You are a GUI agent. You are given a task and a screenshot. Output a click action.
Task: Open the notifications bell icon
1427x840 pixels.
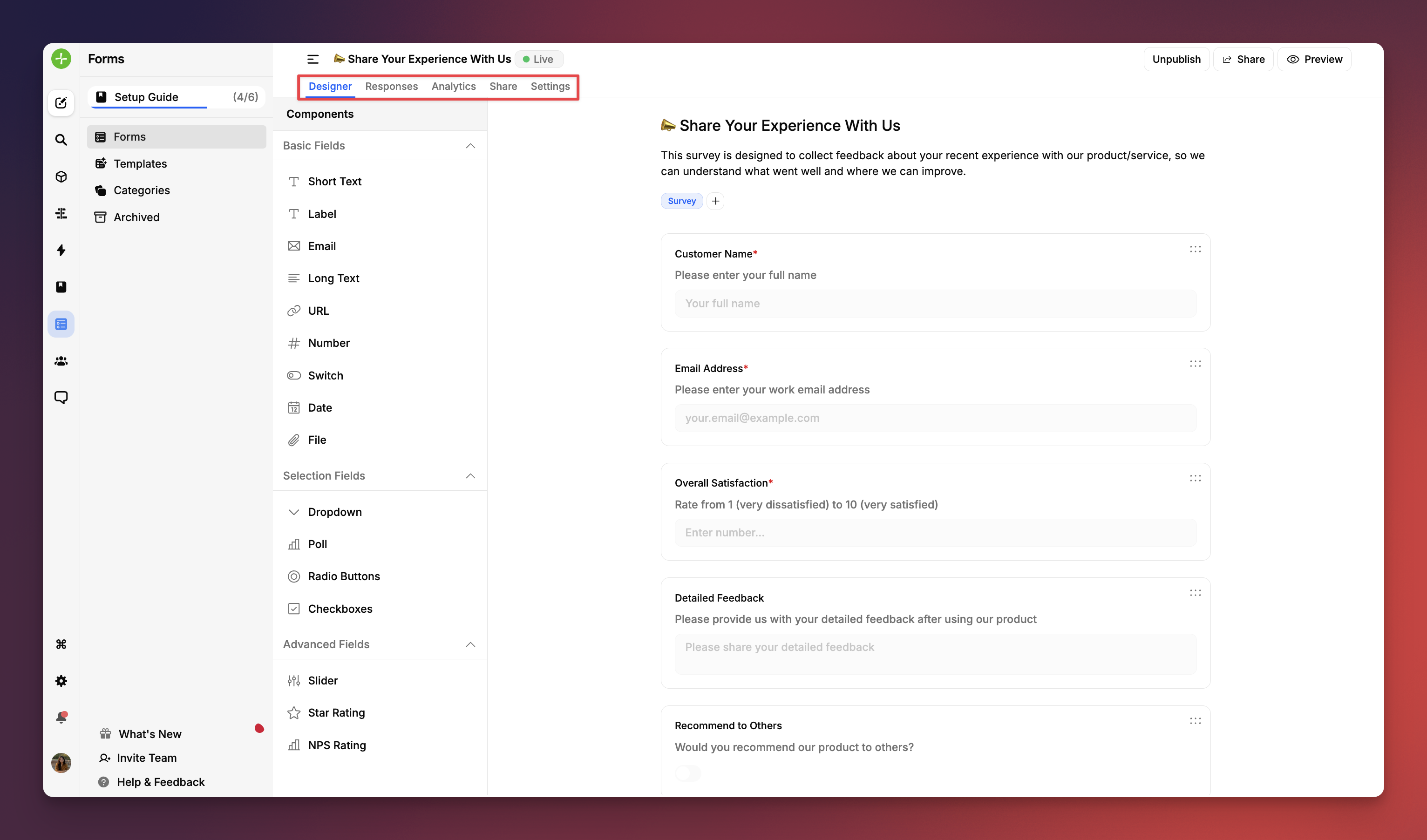click(61, 717)
